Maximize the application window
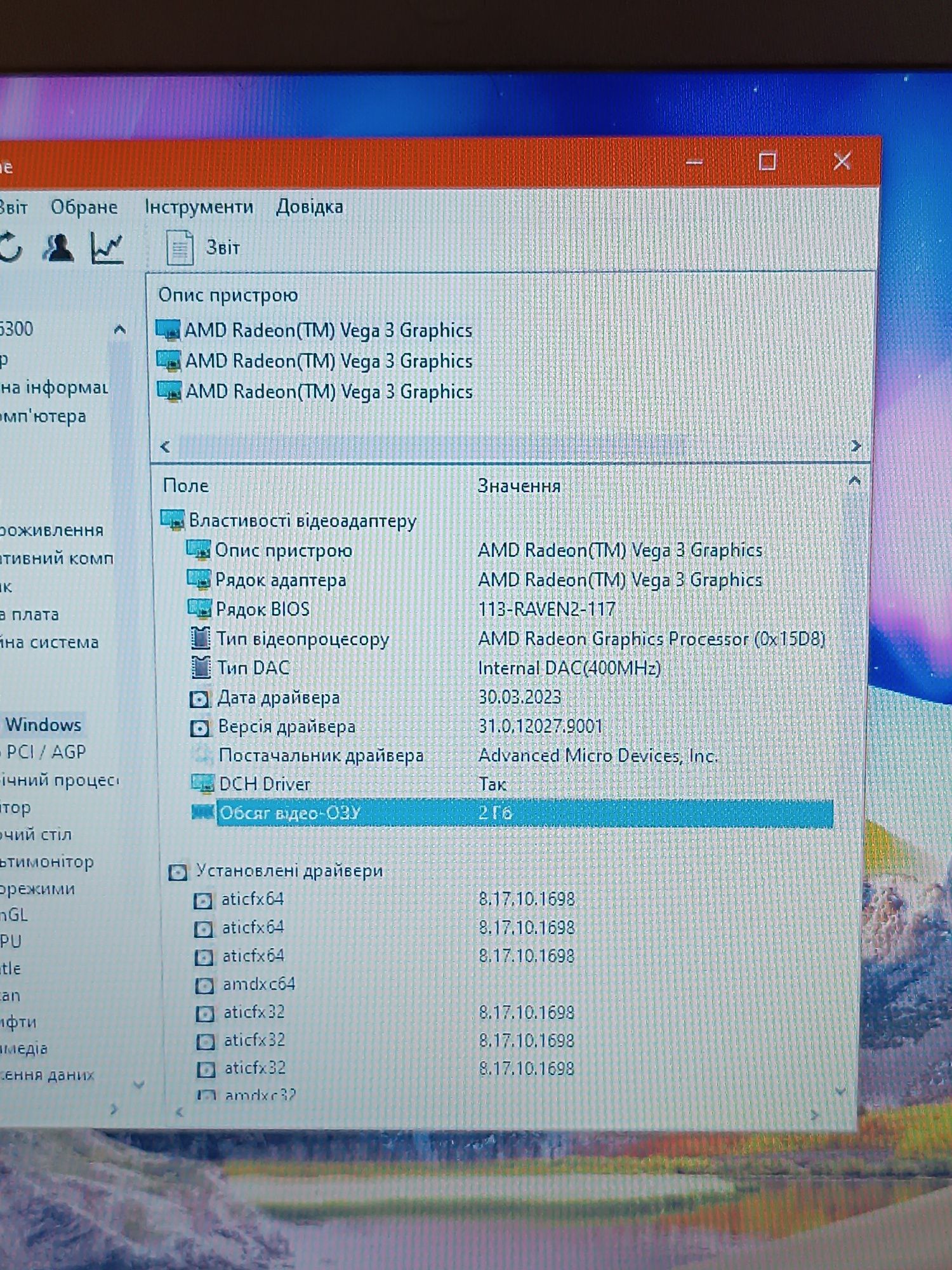This screenshot has height=1270, width=952. (767, 162)
